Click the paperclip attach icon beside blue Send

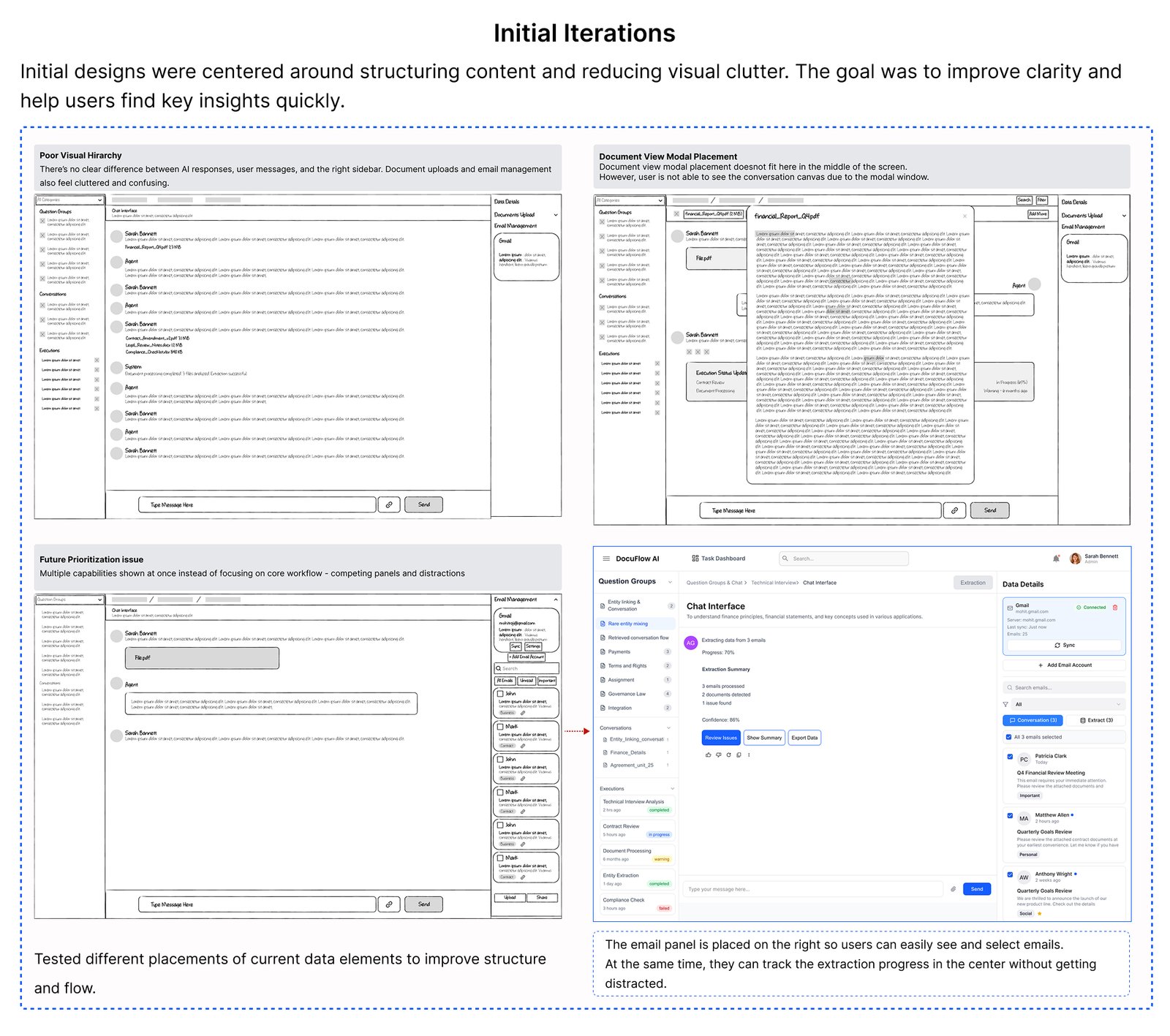[953, 889]
